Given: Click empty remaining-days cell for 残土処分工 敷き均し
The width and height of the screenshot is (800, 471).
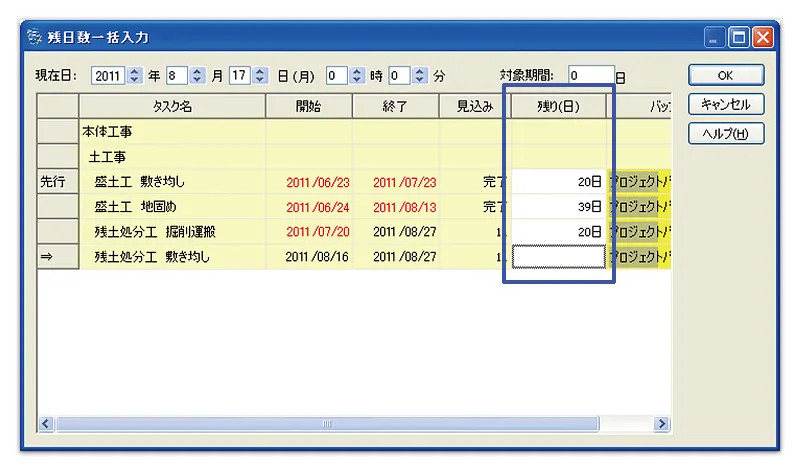Looking at the screenshot, I should point(558,257).
